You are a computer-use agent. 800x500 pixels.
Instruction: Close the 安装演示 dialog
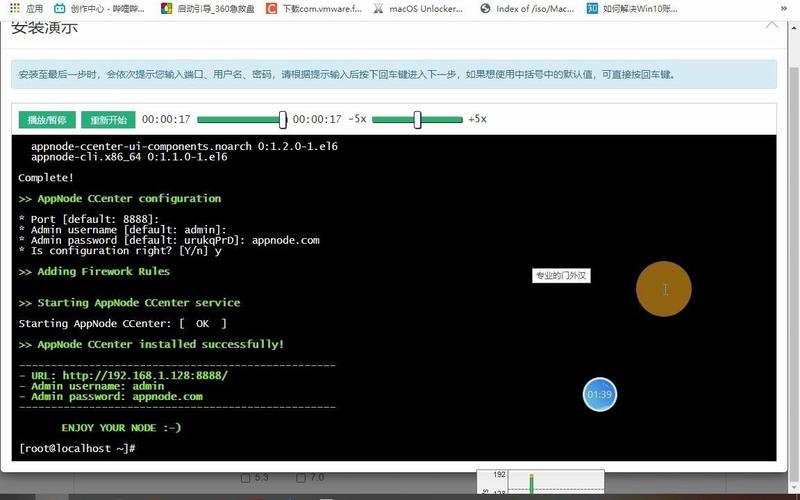click(x=771, y=24)
